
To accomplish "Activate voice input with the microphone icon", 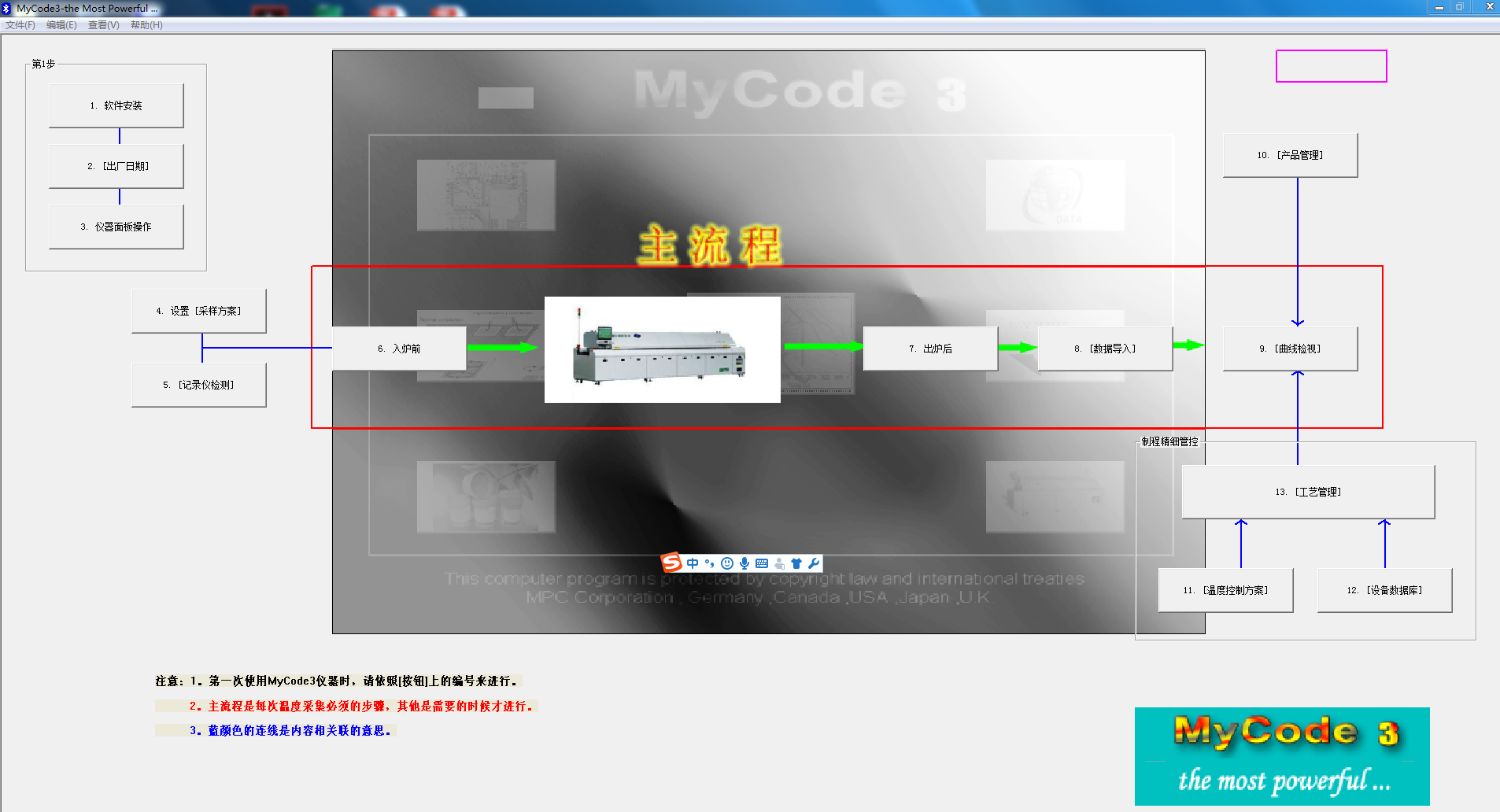I will [x=744, y=562].
